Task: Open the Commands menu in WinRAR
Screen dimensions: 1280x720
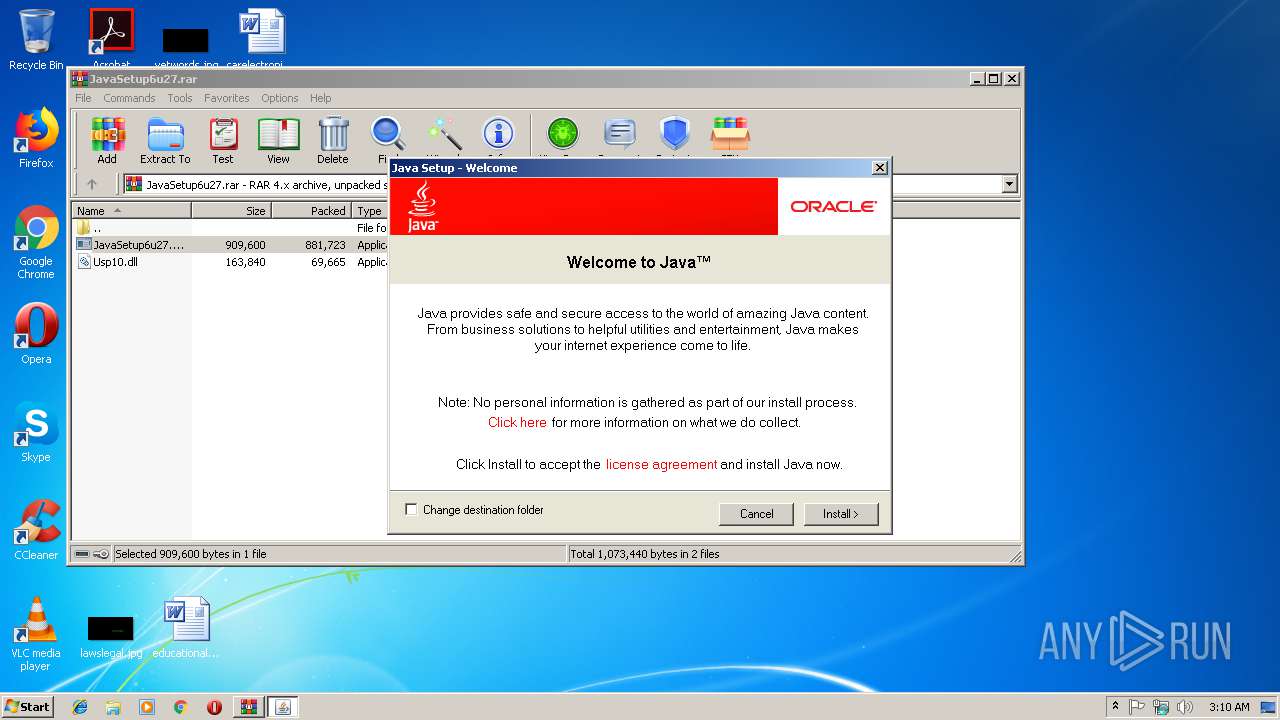Action: (129, 98)
